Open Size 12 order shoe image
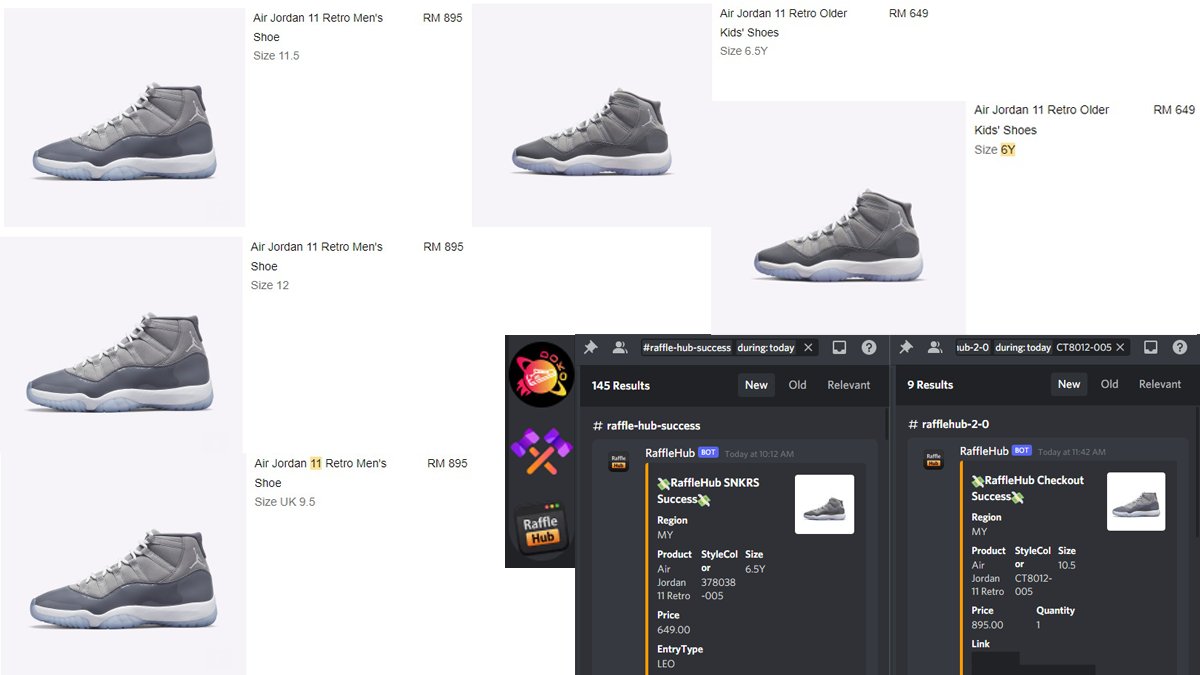 121,345
